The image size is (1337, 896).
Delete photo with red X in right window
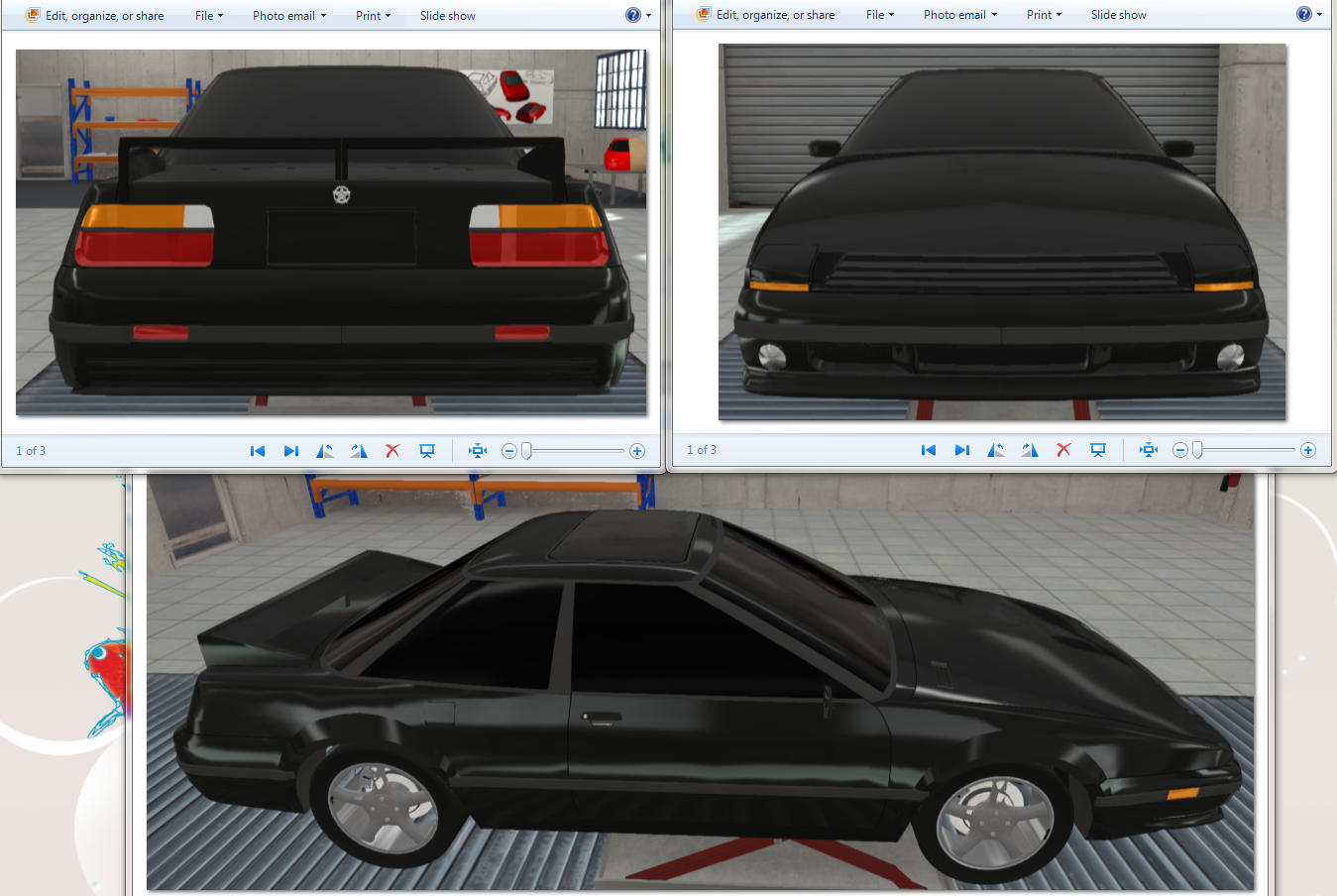[1063, 450]
